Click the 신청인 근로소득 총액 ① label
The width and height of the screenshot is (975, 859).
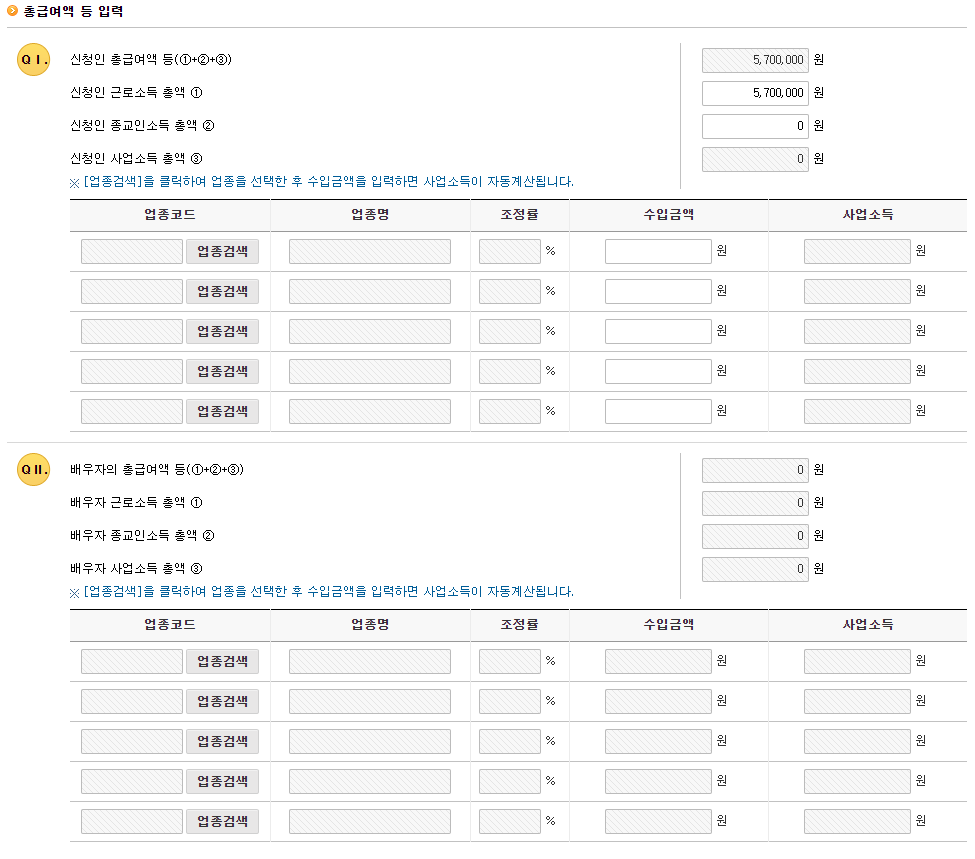coord(136,93)
